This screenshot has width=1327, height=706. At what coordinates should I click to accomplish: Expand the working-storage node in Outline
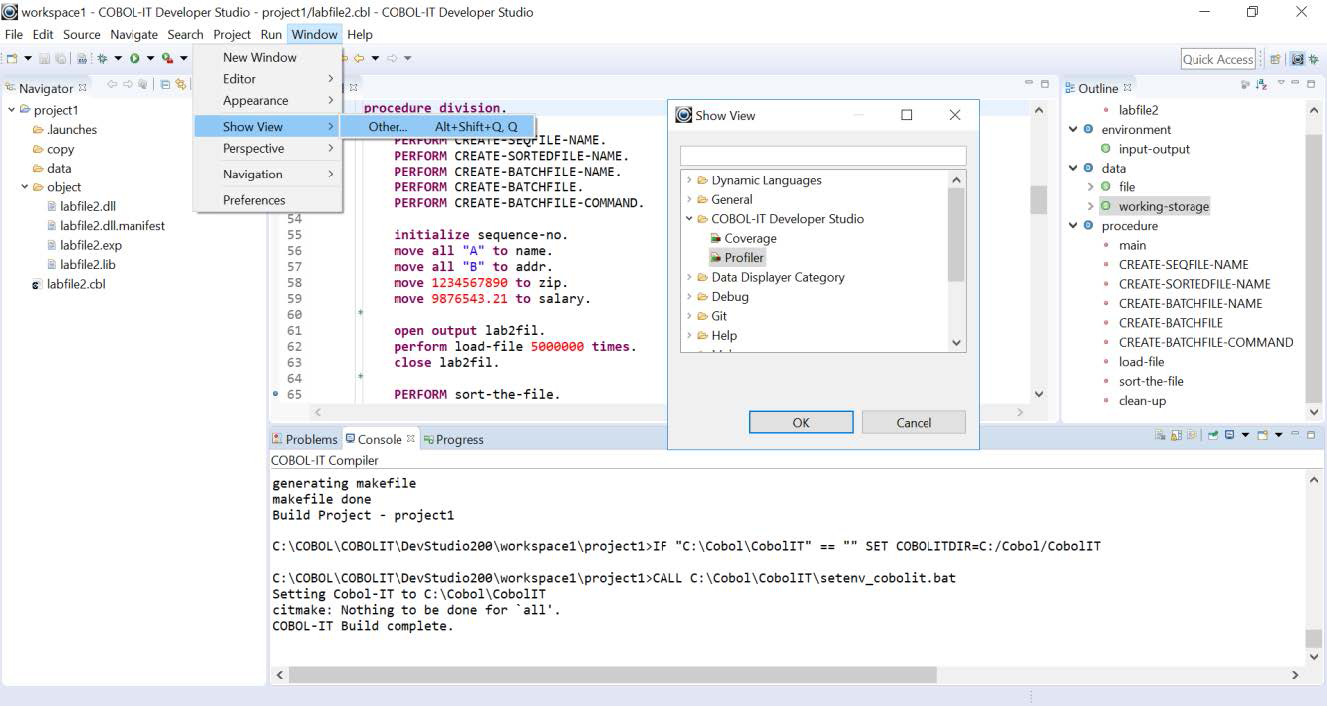tap(1090, 206)
